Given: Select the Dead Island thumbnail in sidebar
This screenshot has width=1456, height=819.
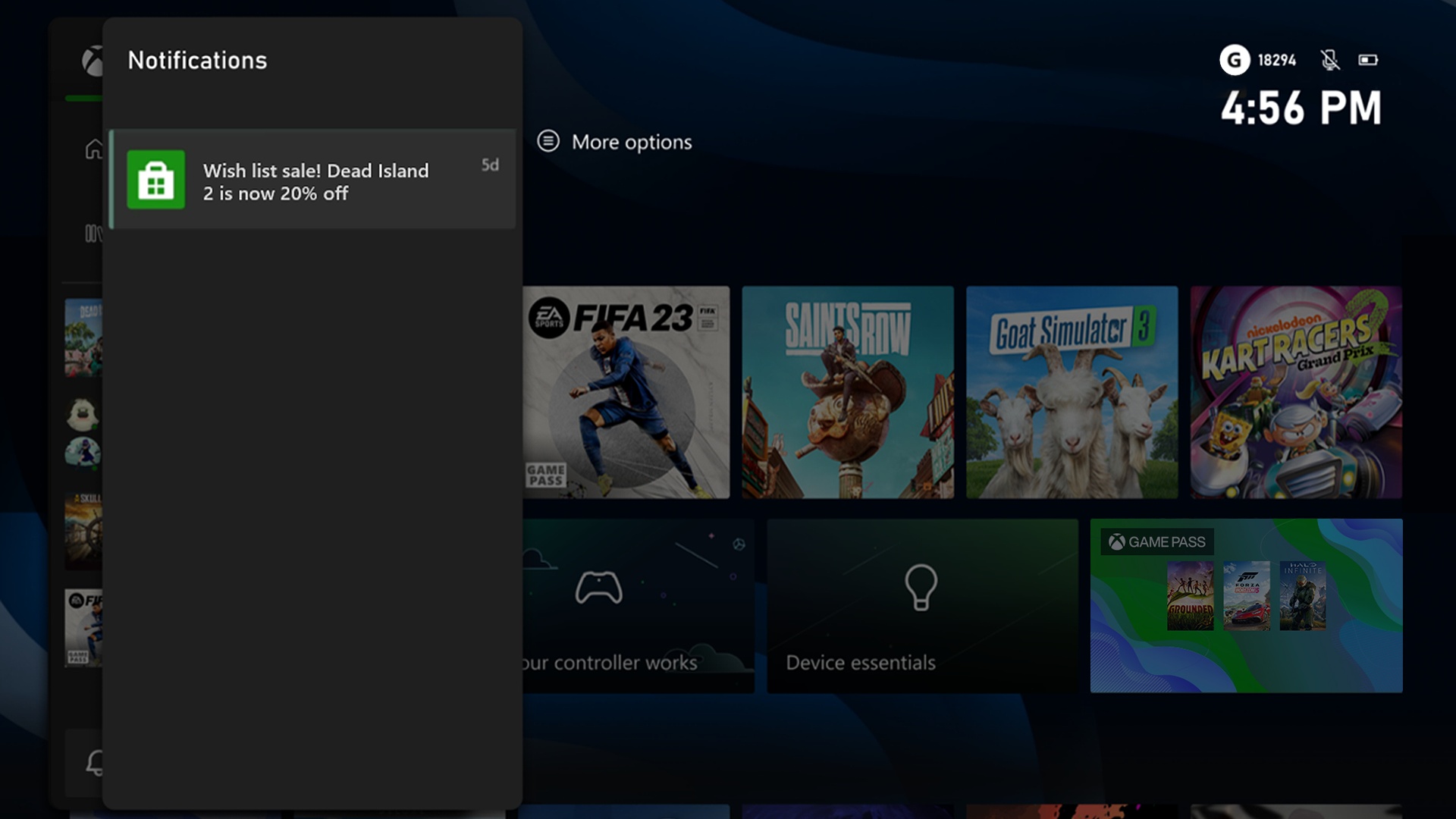Looking at the screenshot, I should coord(83,337).
